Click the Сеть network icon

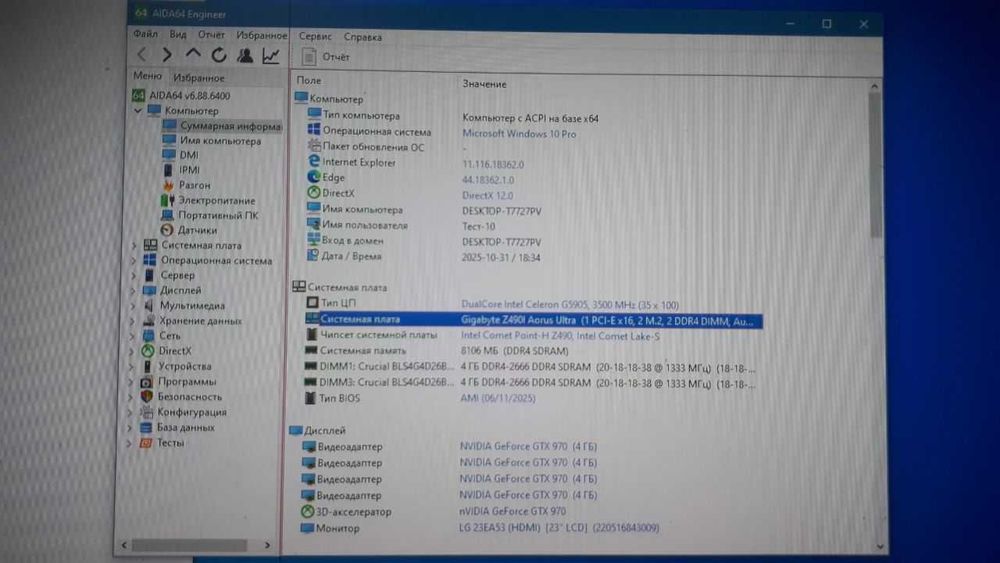(x=149, y=335)
